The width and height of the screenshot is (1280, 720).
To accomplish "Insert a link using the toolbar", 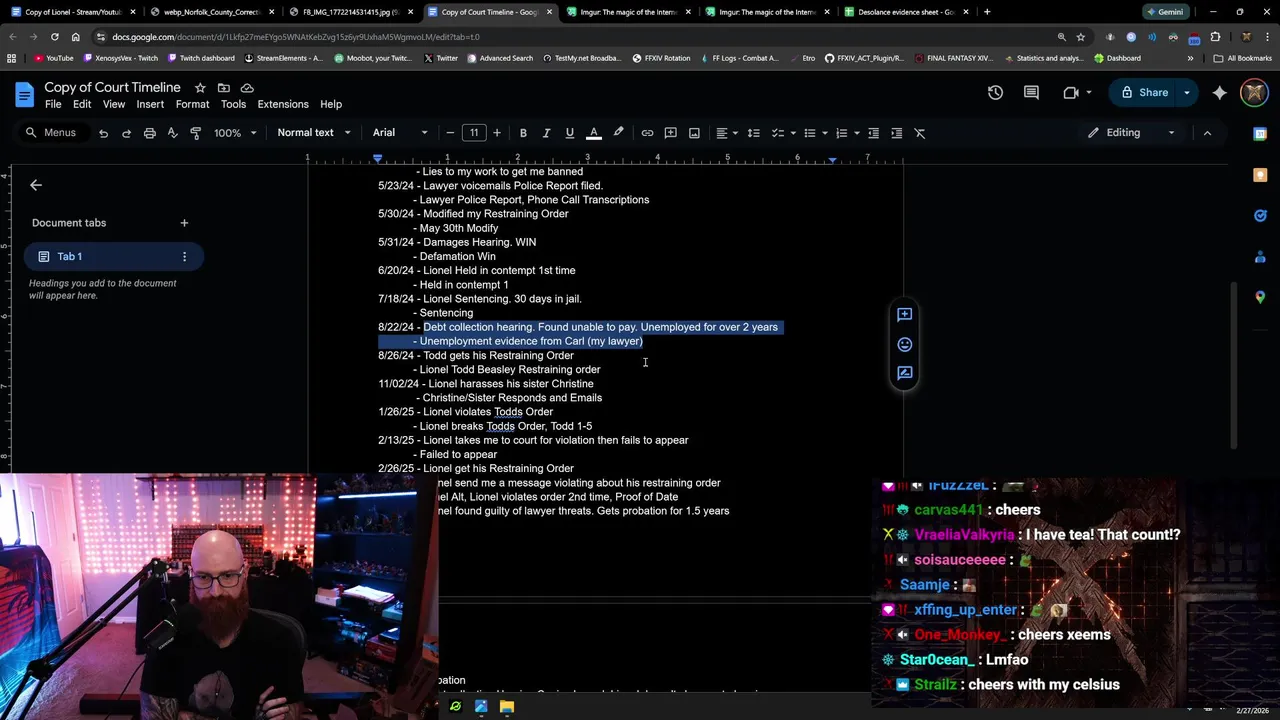I will (x=647, y=133).
